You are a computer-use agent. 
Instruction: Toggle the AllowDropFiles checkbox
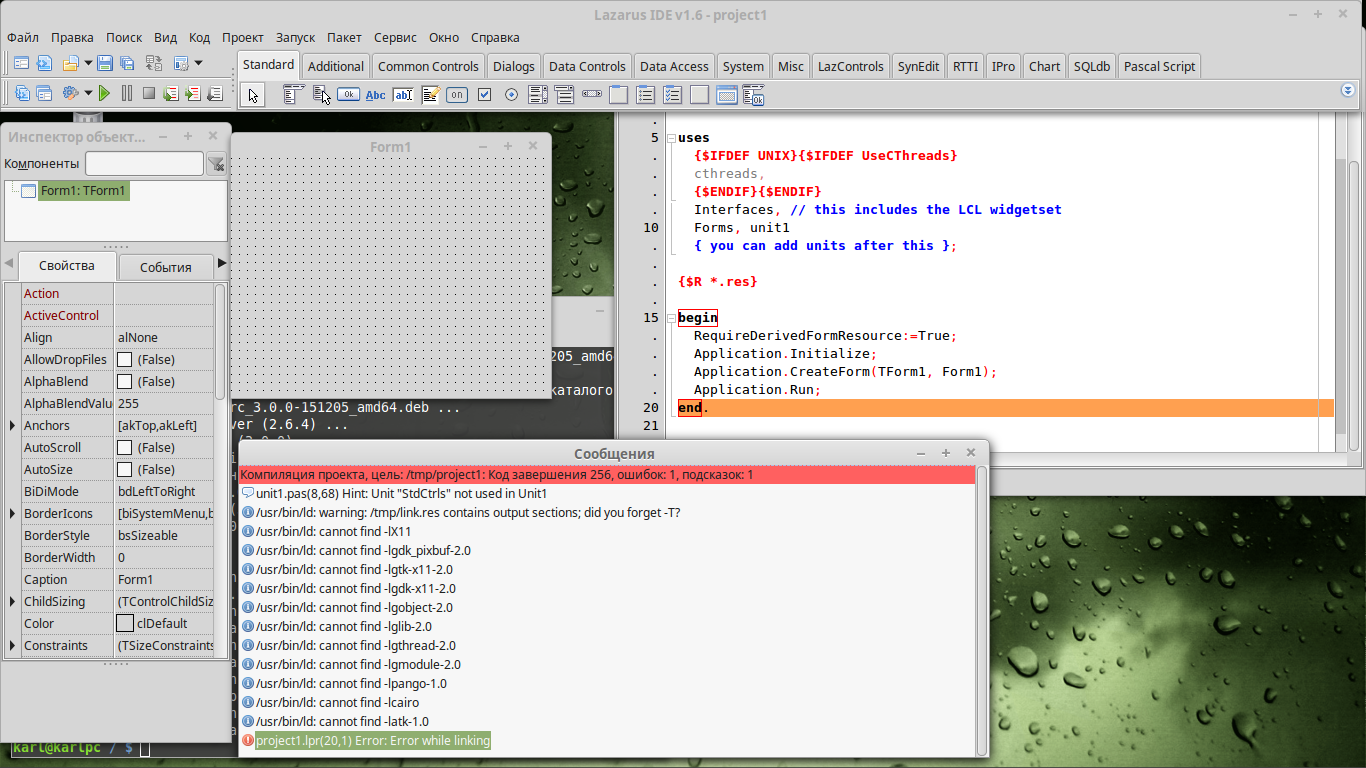[125, 360]
